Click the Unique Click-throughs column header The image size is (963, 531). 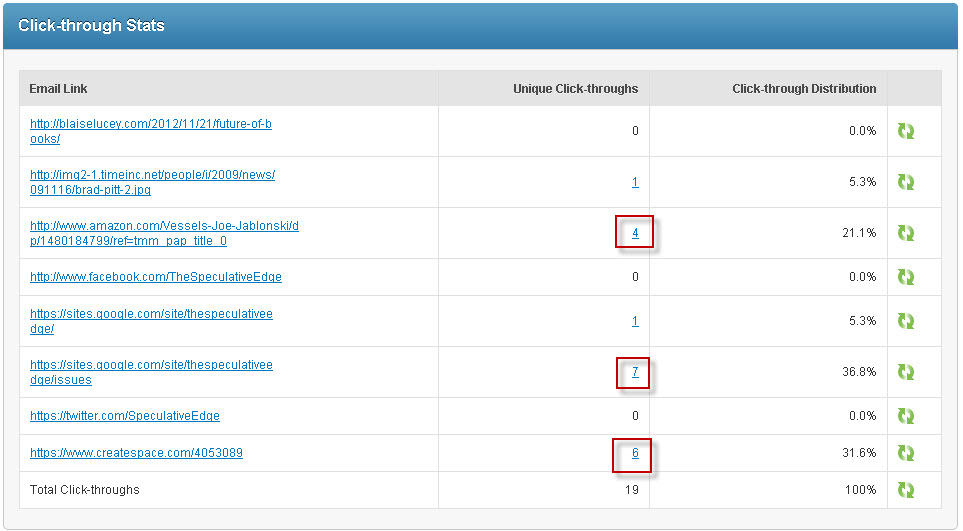click(575, 88)
